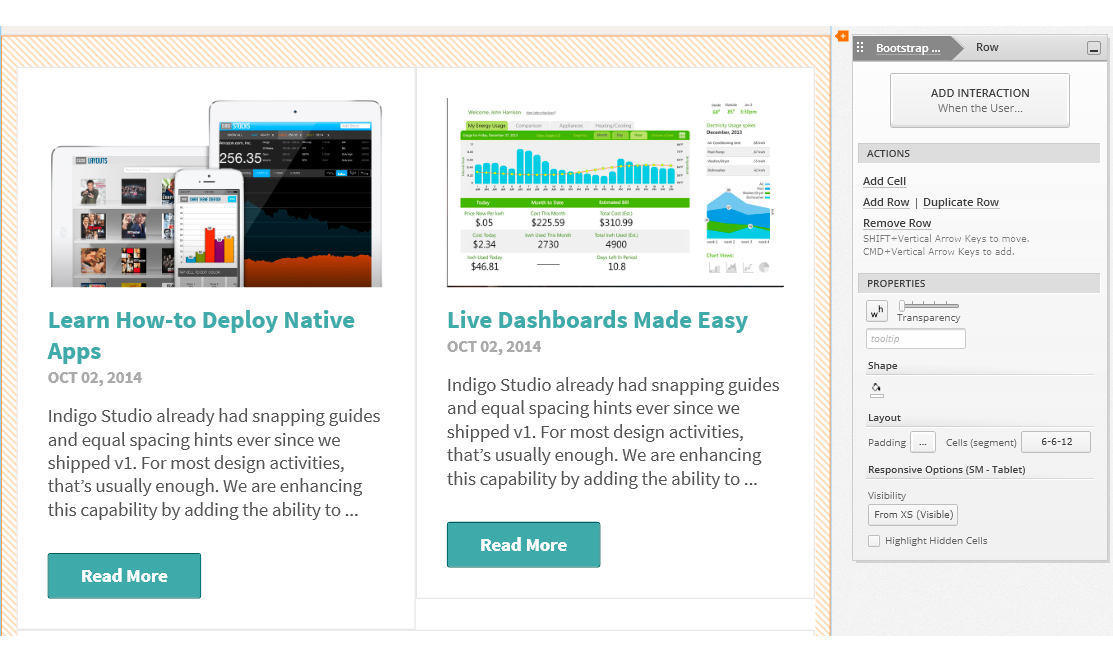
Task: Open the width/height size button
Action: tap(876, 311)
